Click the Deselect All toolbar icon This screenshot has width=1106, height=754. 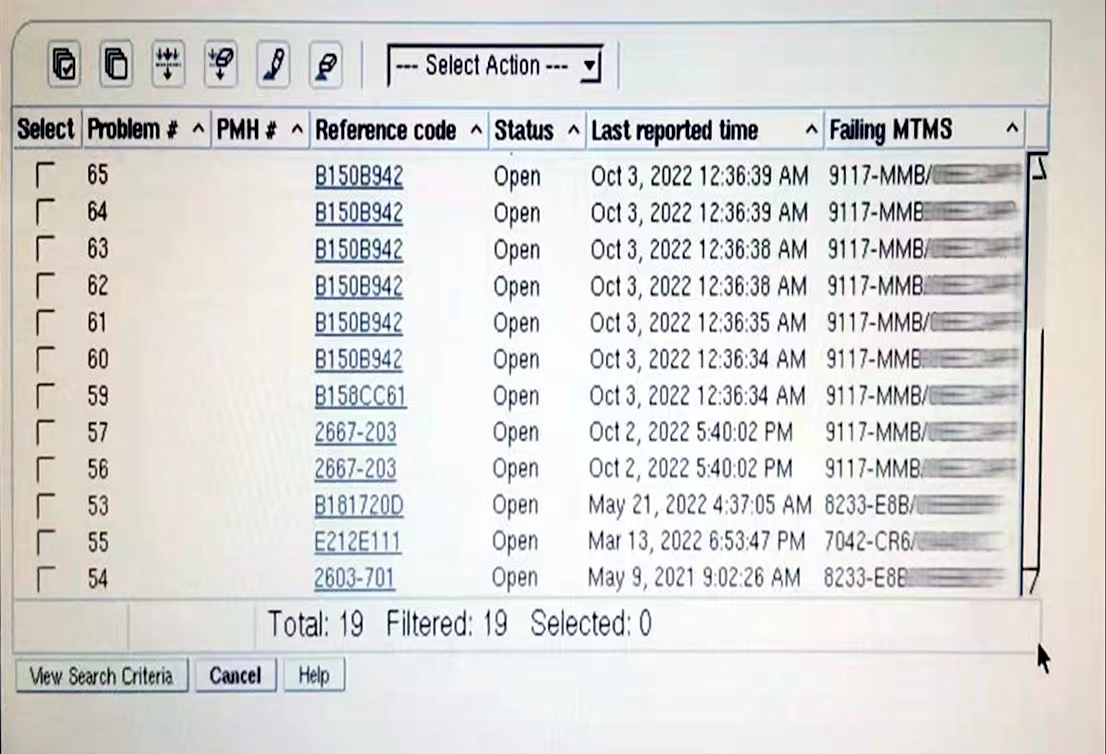tap(116, 66)
